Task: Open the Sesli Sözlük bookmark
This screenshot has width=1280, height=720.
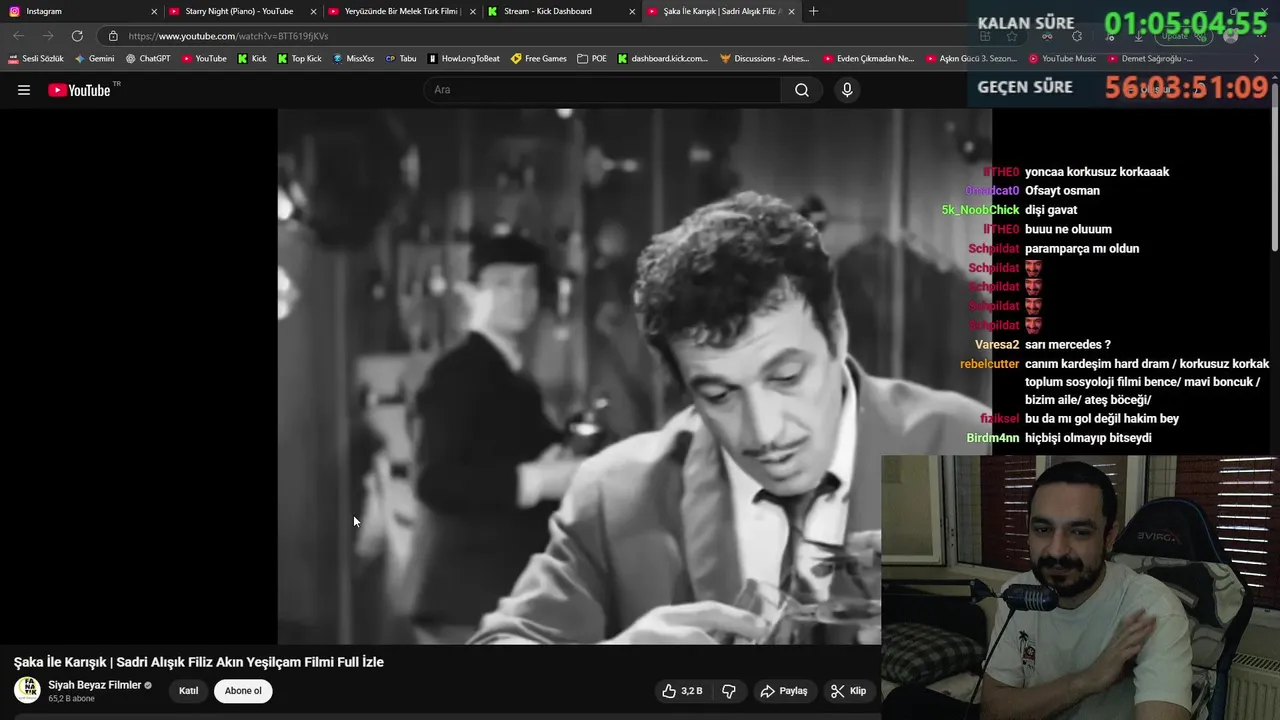Action: [x=36, y=59]
